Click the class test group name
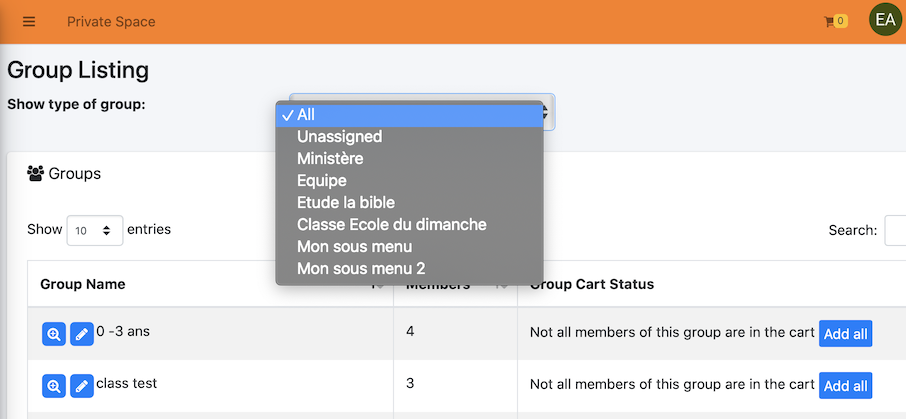Image resolution: width=906 pixels, height=419 pixels. tap(127, 383)
